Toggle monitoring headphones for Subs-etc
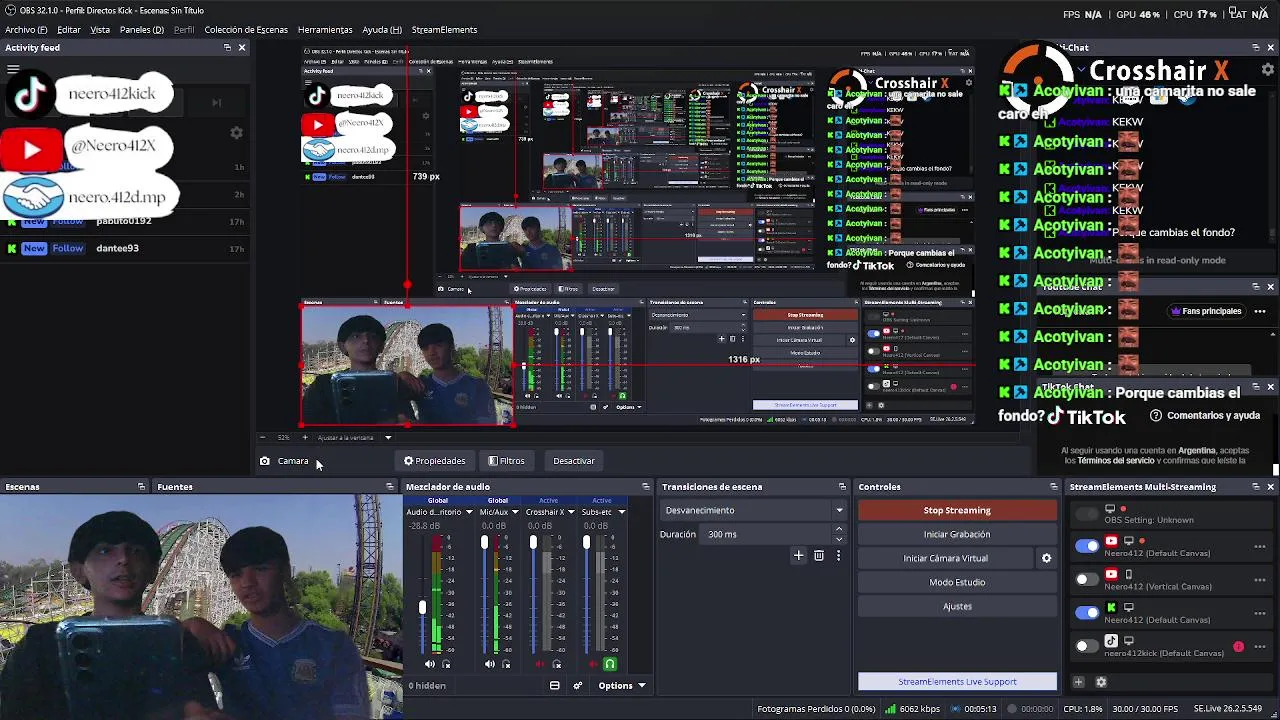 click(x=610, y=664)
